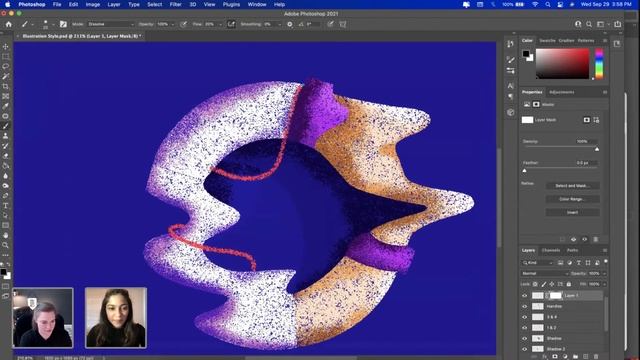Screen dimensions: 640x360
Task: Select the Crop tool
Action: pos(6,86)
